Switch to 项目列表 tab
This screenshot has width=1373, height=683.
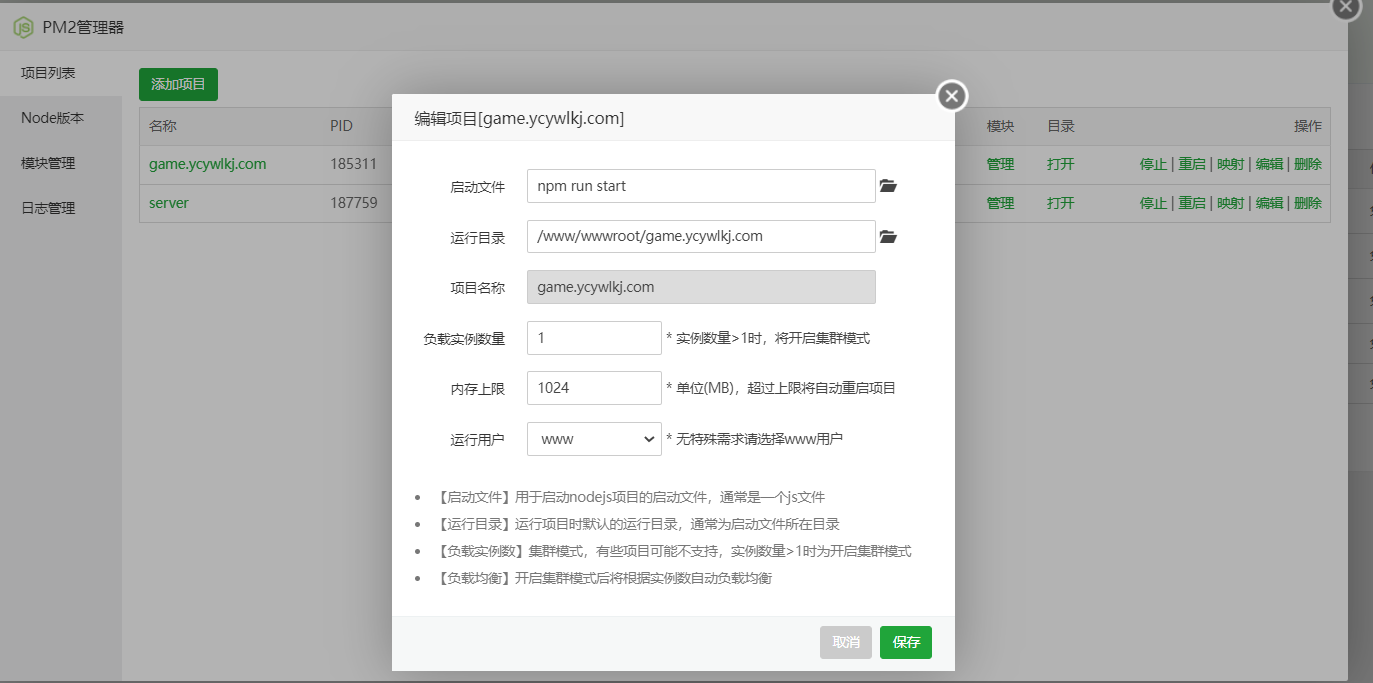[x=48, y=73]
